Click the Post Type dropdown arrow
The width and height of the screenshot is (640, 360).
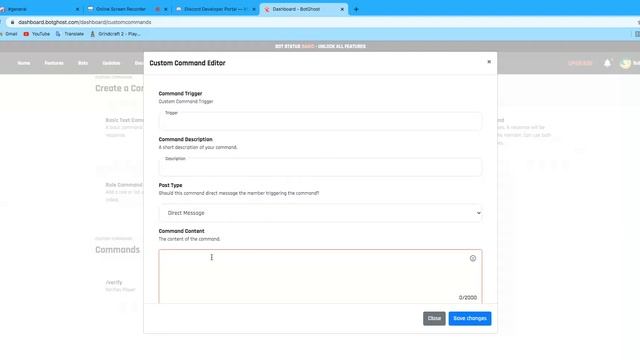[478, 213]
